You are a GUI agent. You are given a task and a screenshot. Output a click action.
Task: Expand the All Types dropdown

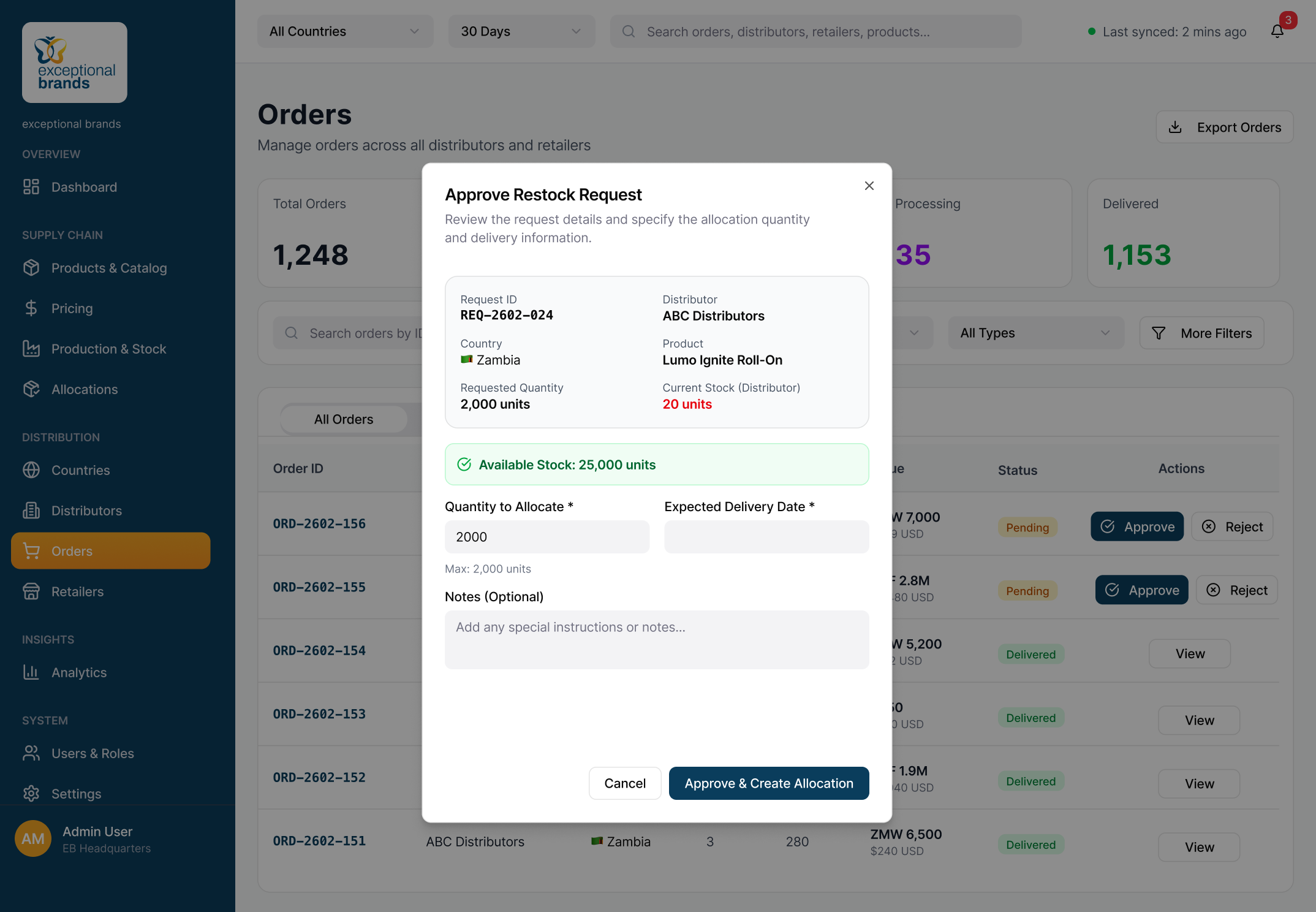pyautogui.click(x=1036, y=333)
